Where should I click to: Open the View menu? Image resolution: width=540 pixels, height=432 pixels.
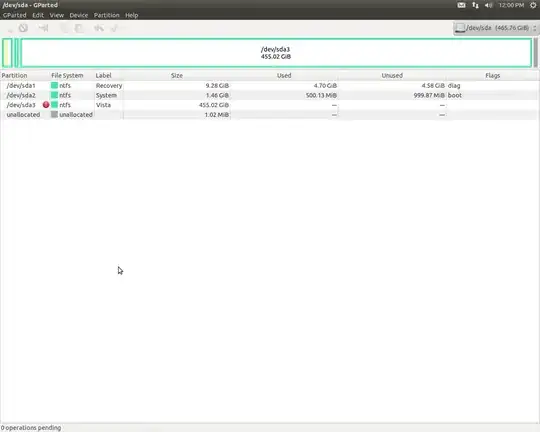56,15
